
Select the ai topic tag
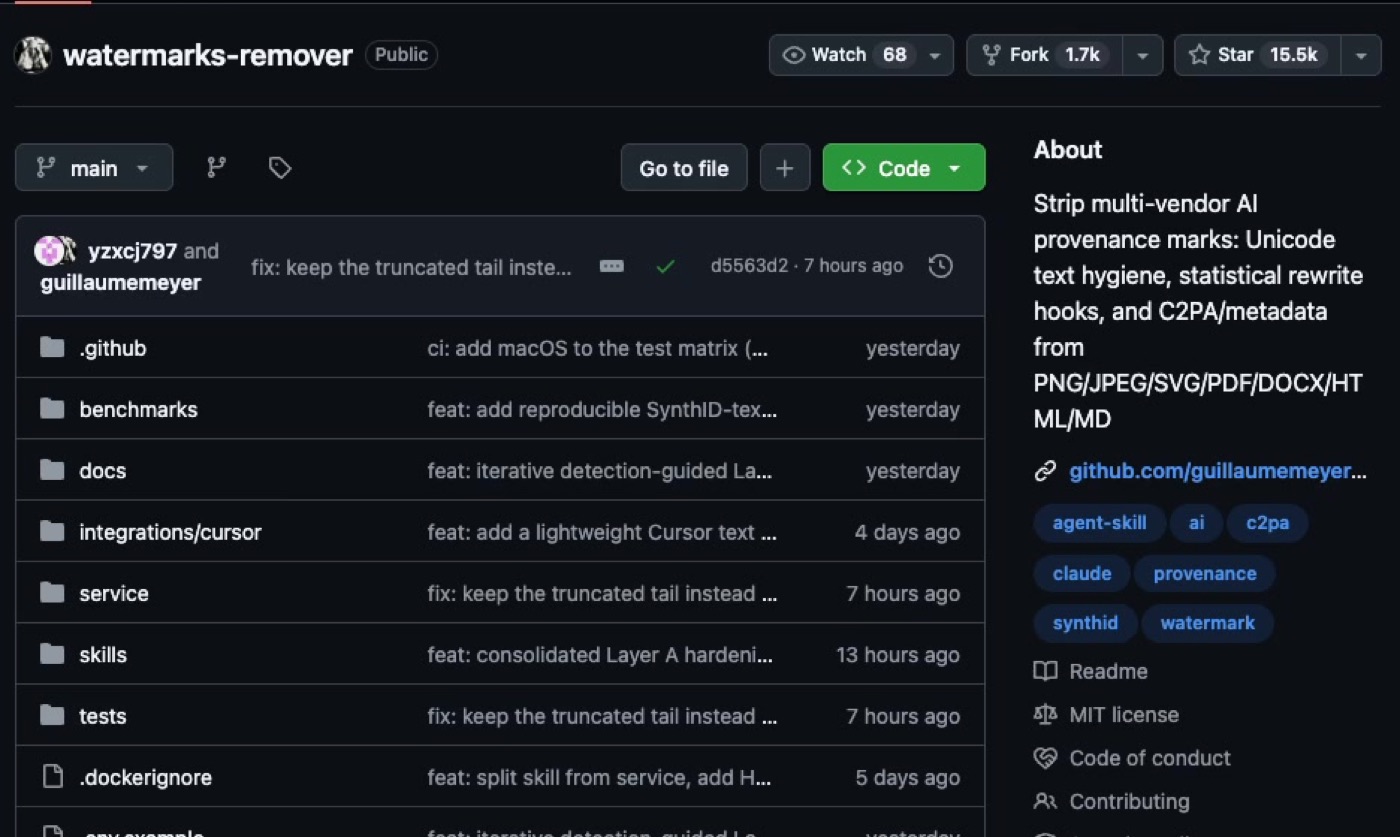click(1196, 523)
